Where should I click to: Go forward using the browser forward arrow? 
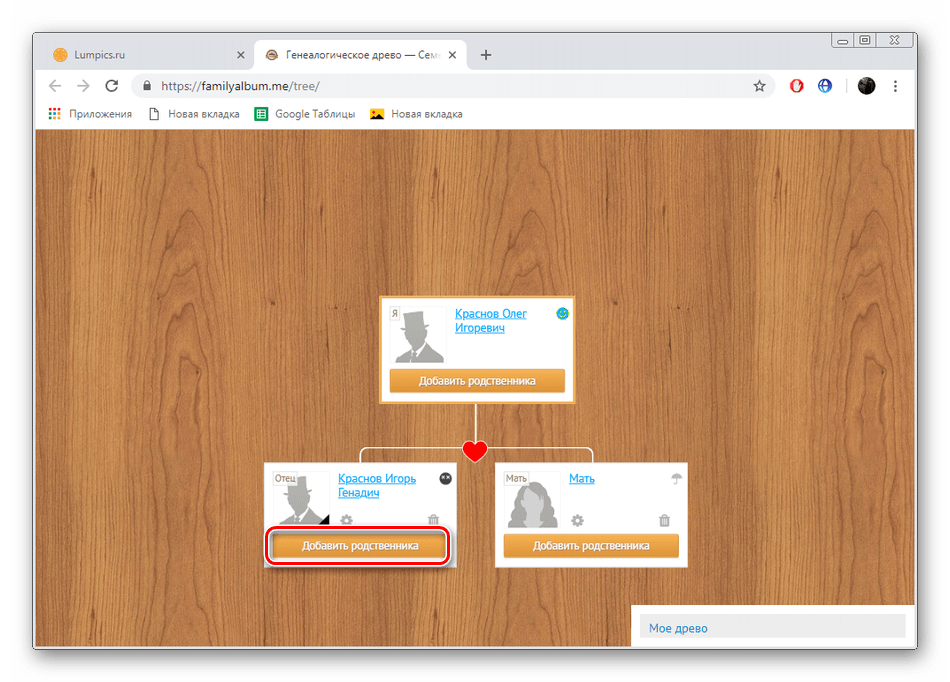[83, 86]
